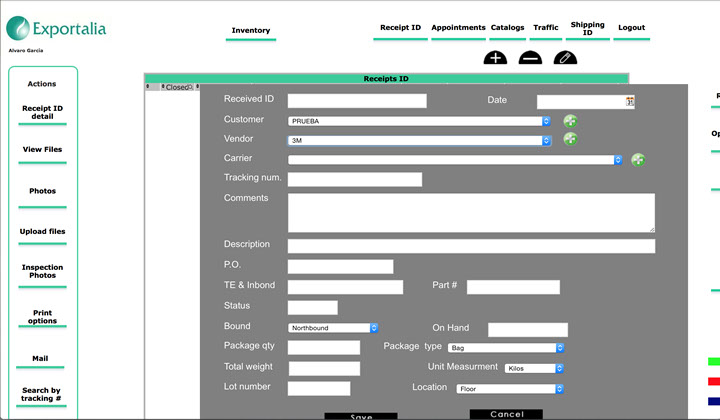Expand the Package type dropdown
This screenshot has width=720, height=420.
507,348
